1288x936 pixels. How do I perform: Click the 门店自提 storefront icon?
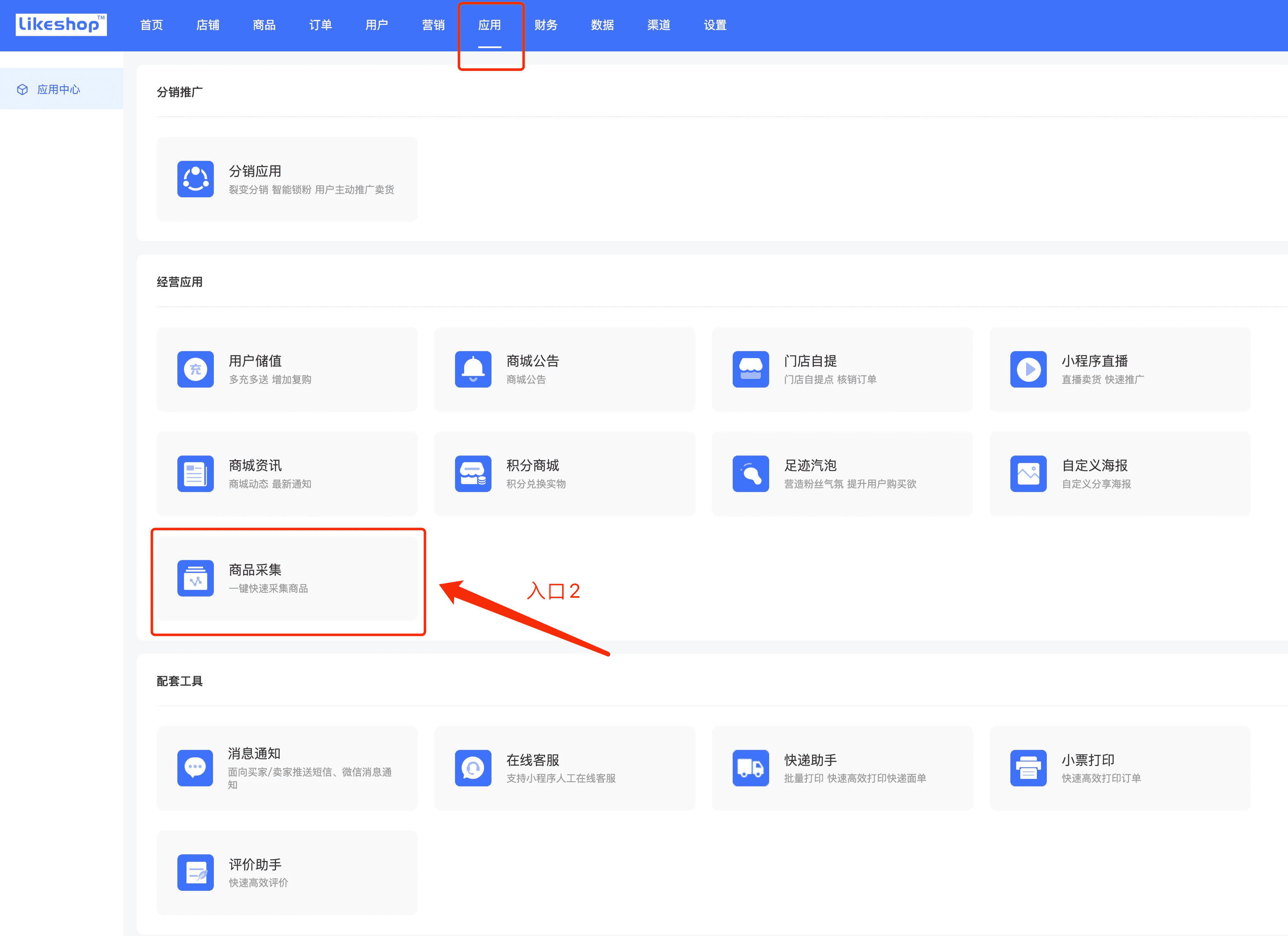coord(751,369)
